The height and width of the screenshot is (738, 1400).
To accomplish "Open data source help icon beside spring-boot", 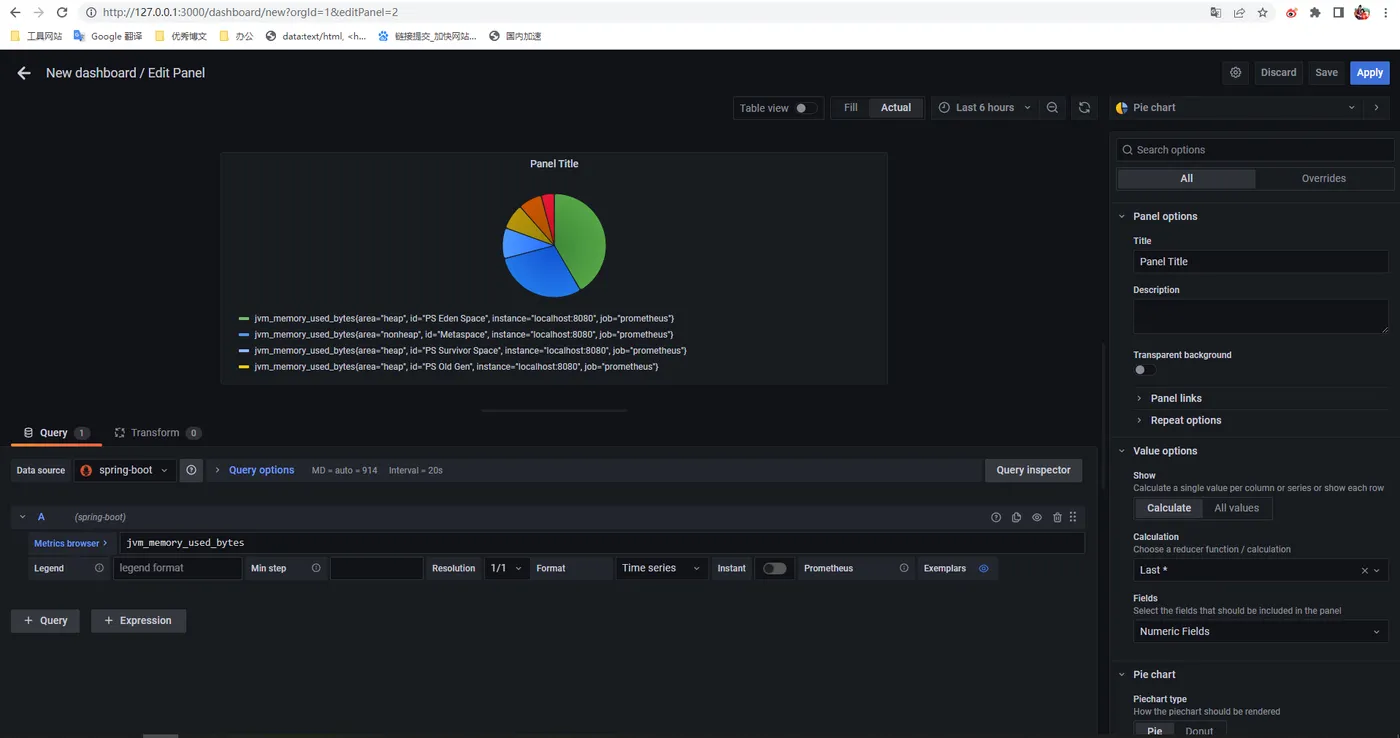I will (191, 470).
